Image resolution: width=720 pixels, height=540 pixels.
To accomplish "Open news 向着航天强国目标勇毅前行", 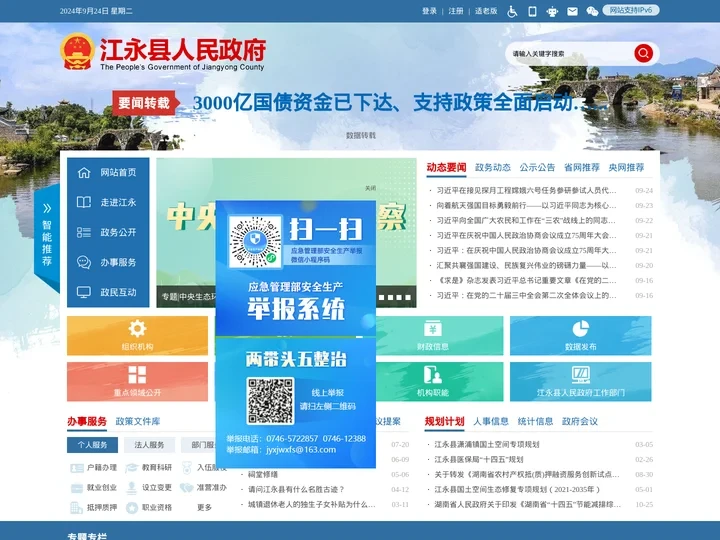I will coord(526,205).
